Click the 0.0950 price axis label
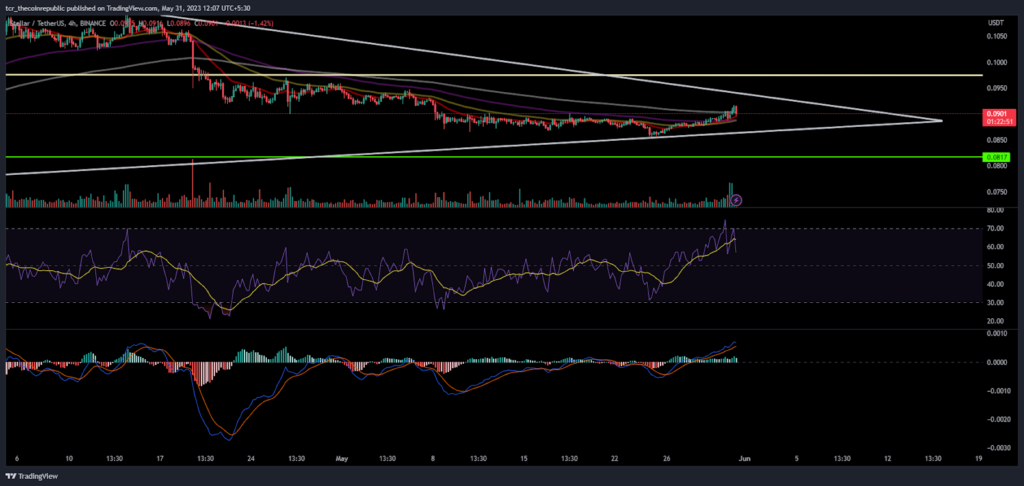The height and width of the screenshot is (486, 1024). point(997,88)
